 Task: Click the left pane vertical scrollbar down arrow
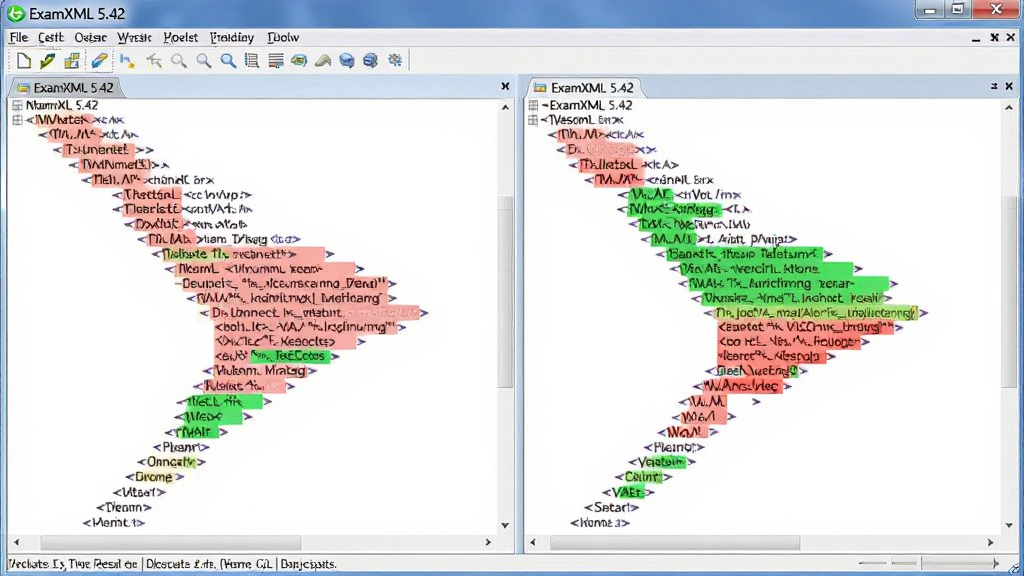(505, 525)
